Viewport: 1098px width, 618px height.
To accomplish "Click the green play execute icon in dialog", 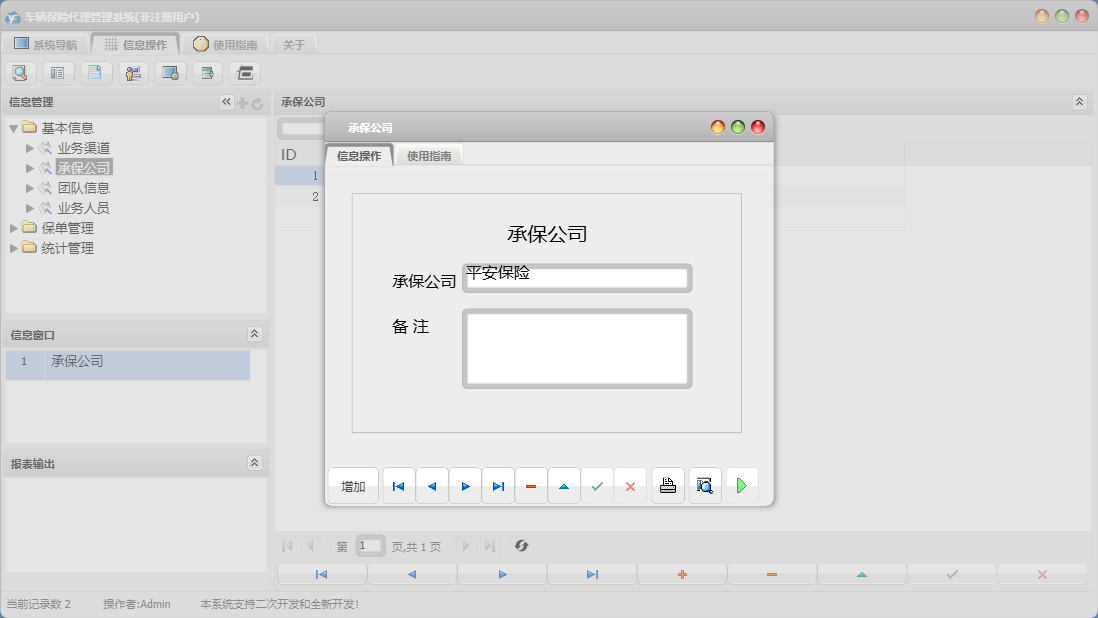I will pyautogui.click(x=741, y=485).
